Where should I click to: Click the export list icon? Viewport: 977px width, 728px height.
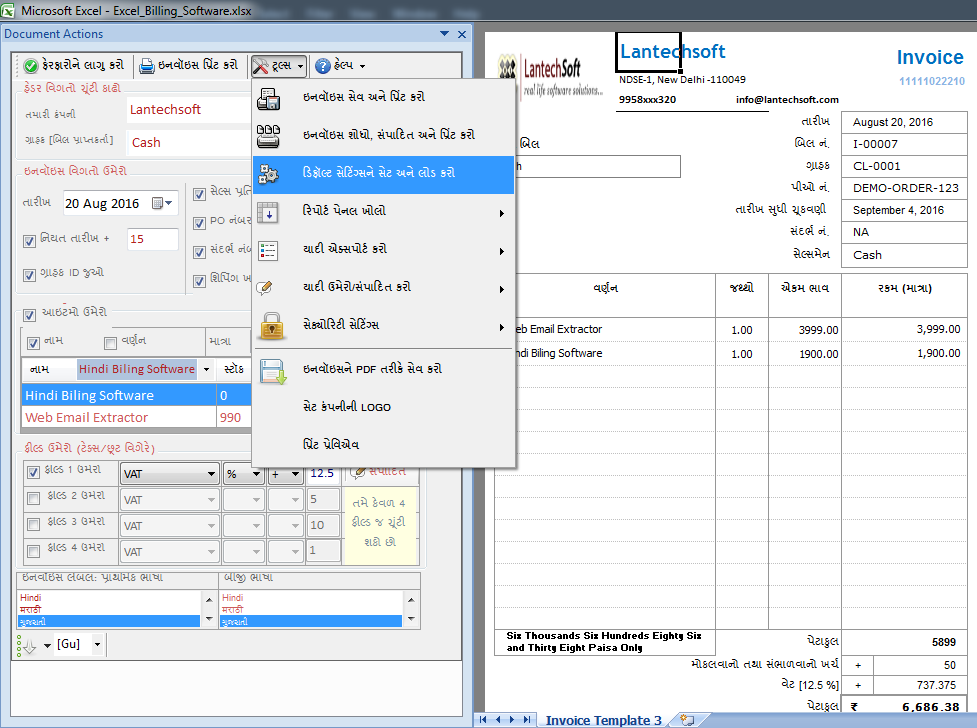pyautogui.click(x=269, y=251)
